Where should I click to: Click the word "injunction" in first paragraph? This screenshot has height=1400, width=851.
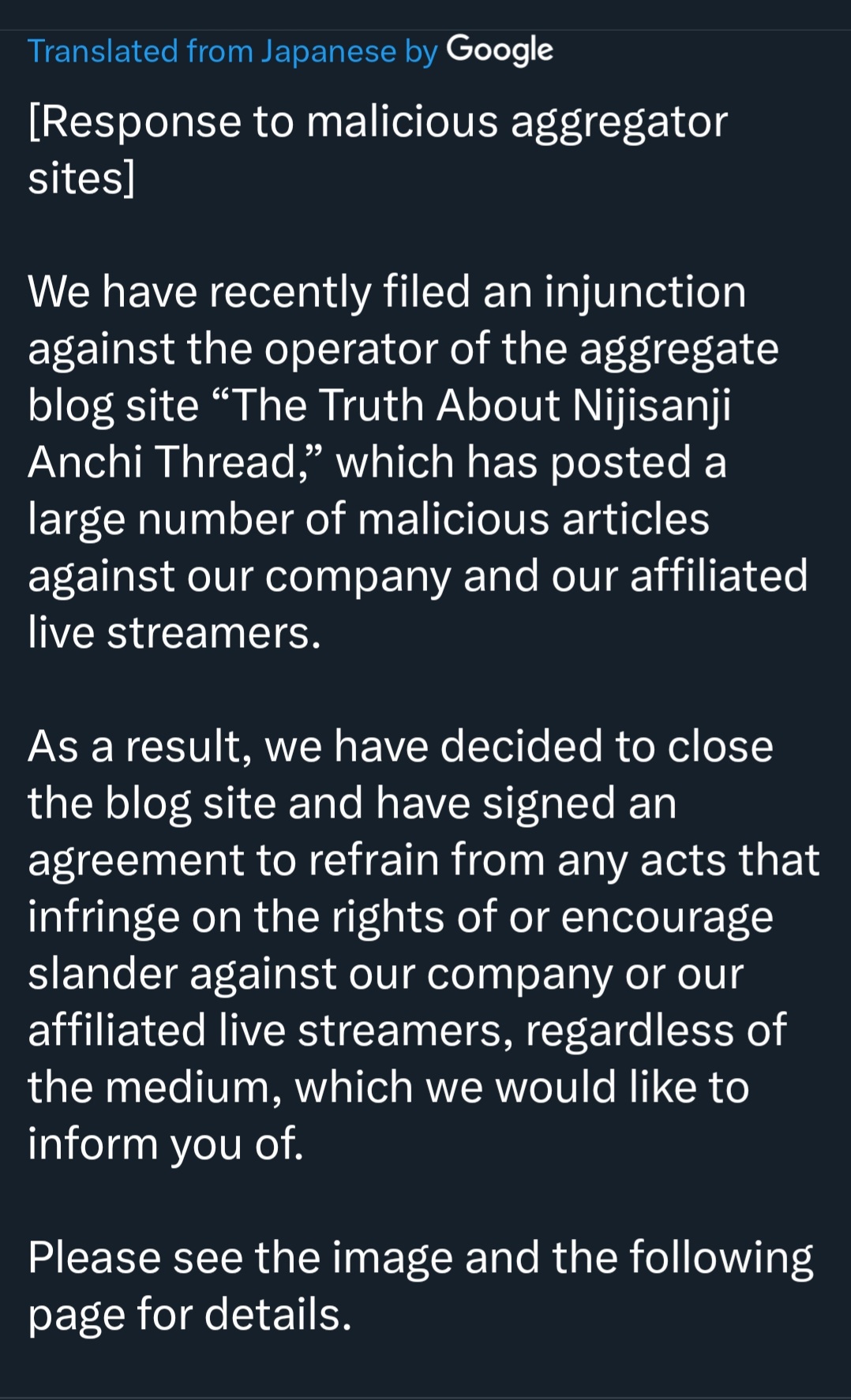coord(645,291)
